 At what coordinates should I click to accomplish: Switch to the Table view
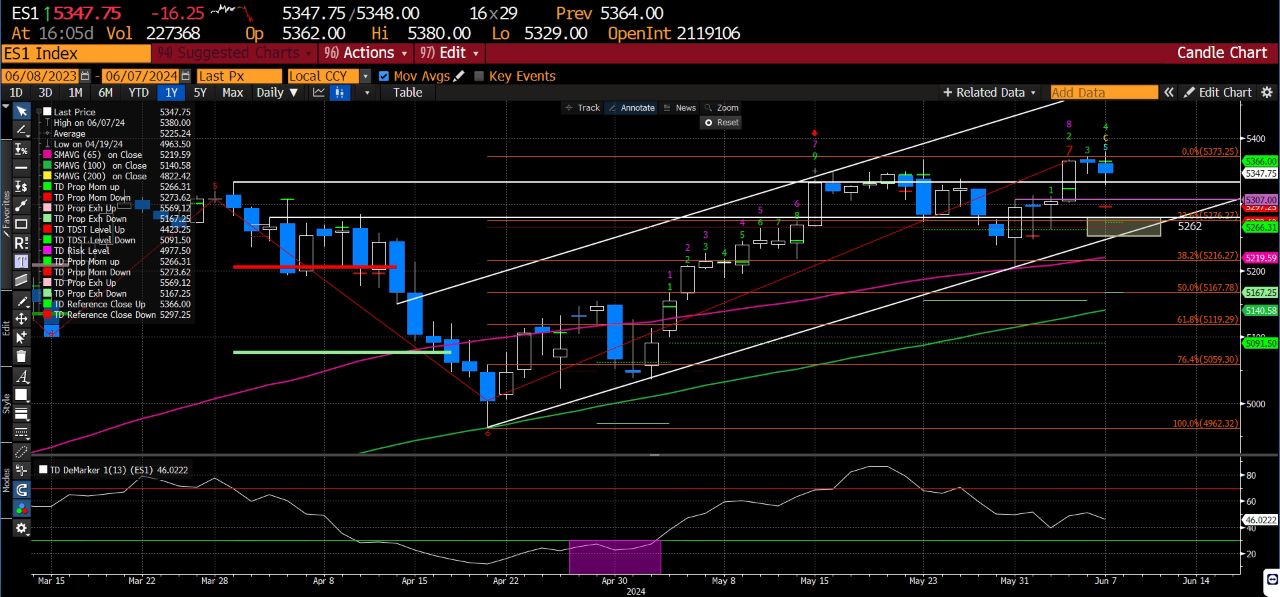[407, 92]
